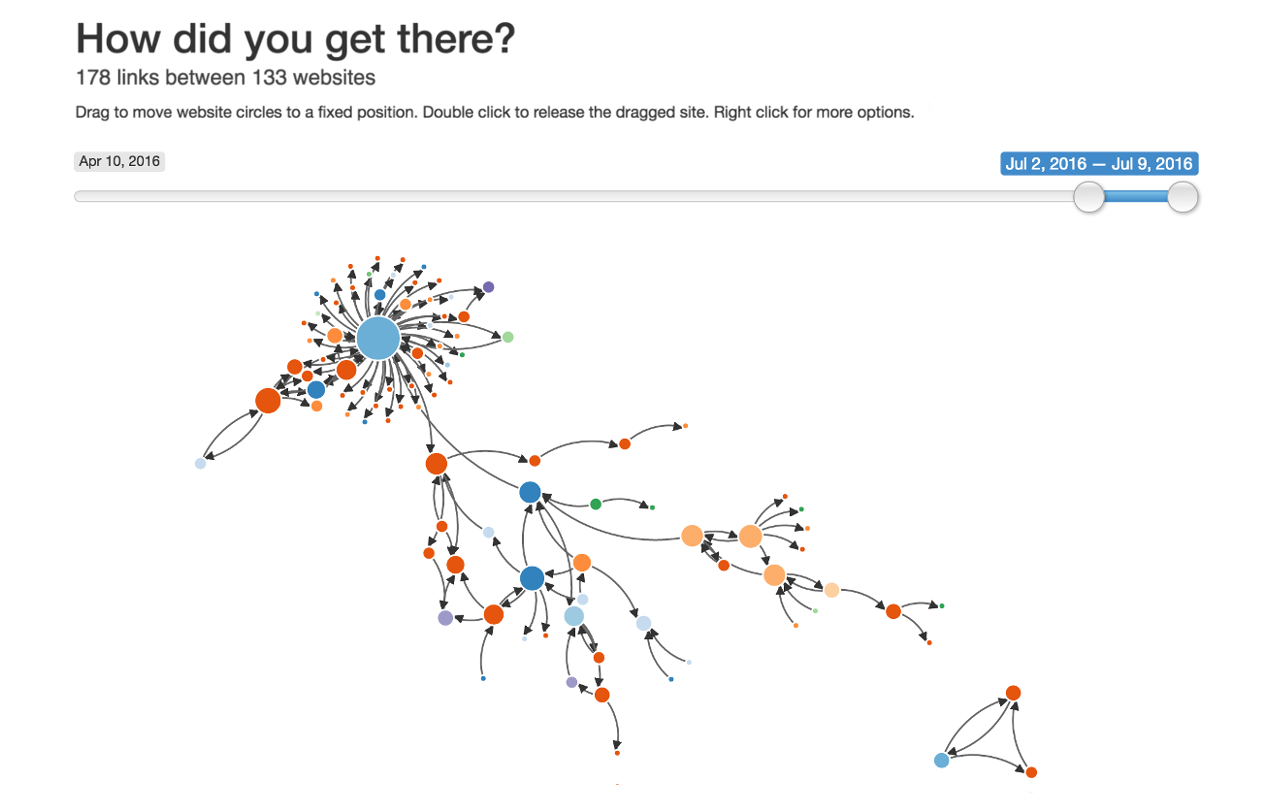
Task: Click the light-blue leaf node at far left
Action: click(200, 463)
